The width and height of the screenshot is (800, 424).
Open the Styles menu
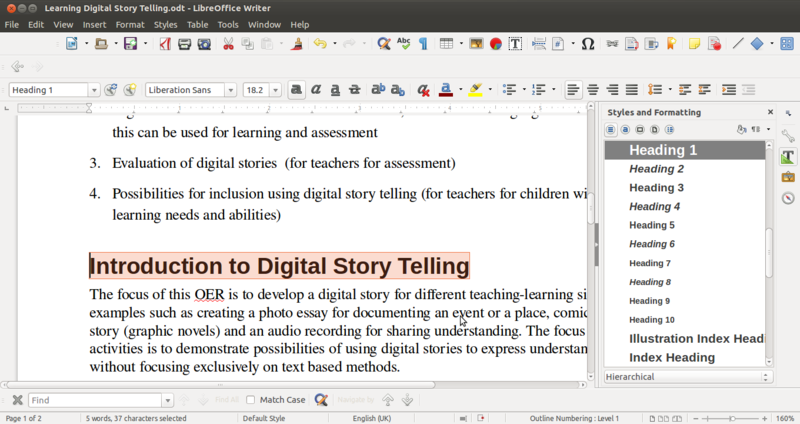pos(165,24)
